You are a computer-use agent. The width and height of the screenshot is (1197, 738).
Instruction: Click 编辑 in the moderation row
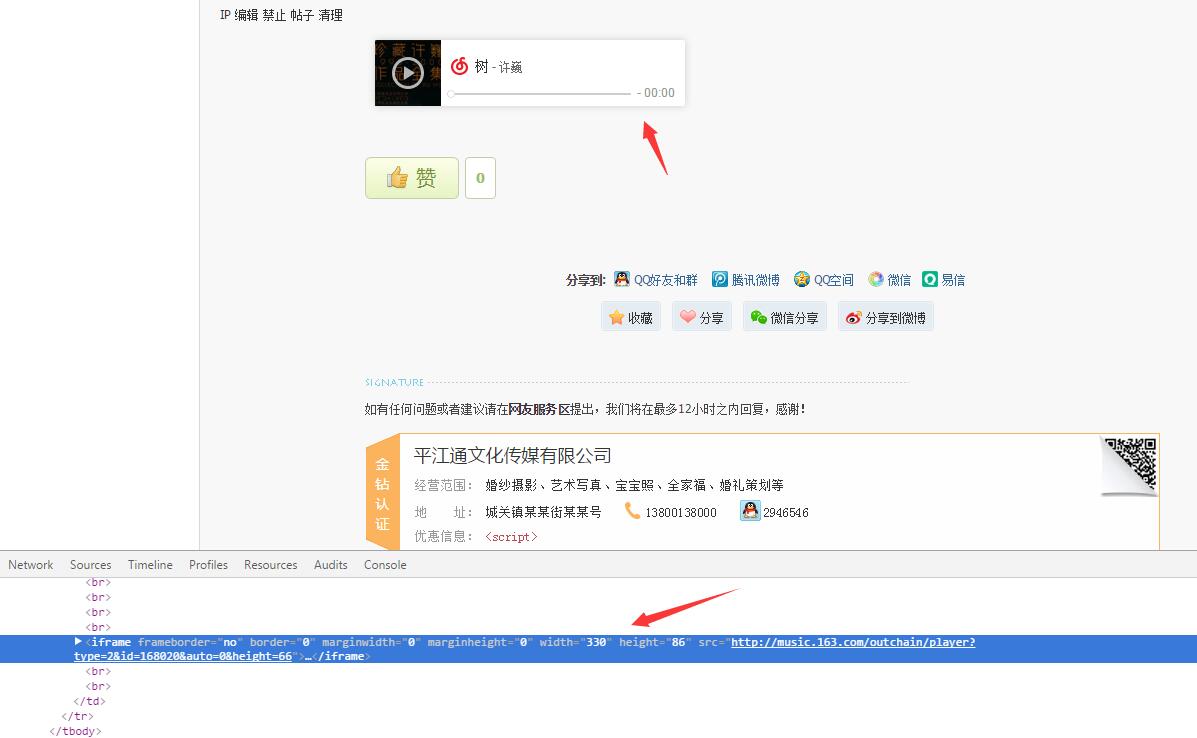[x=246, y=15]
